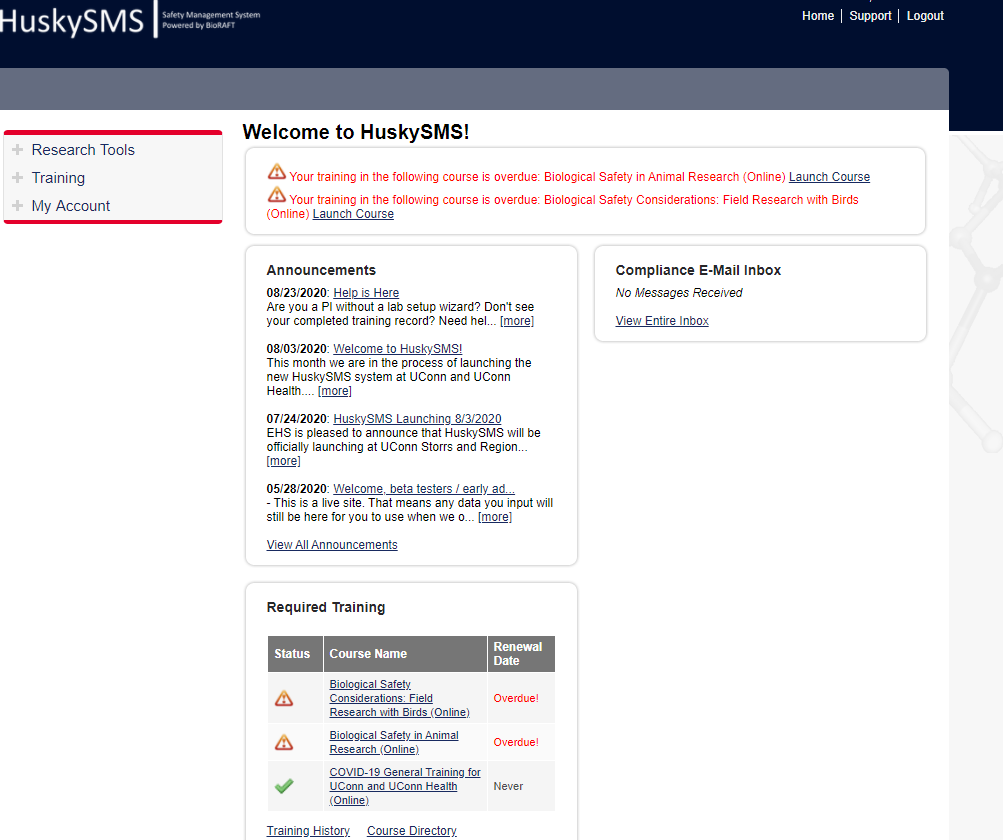The image size is (1003, 840).
Task: Expand the Research Tools plus icon
Action: tap(17, 150)
